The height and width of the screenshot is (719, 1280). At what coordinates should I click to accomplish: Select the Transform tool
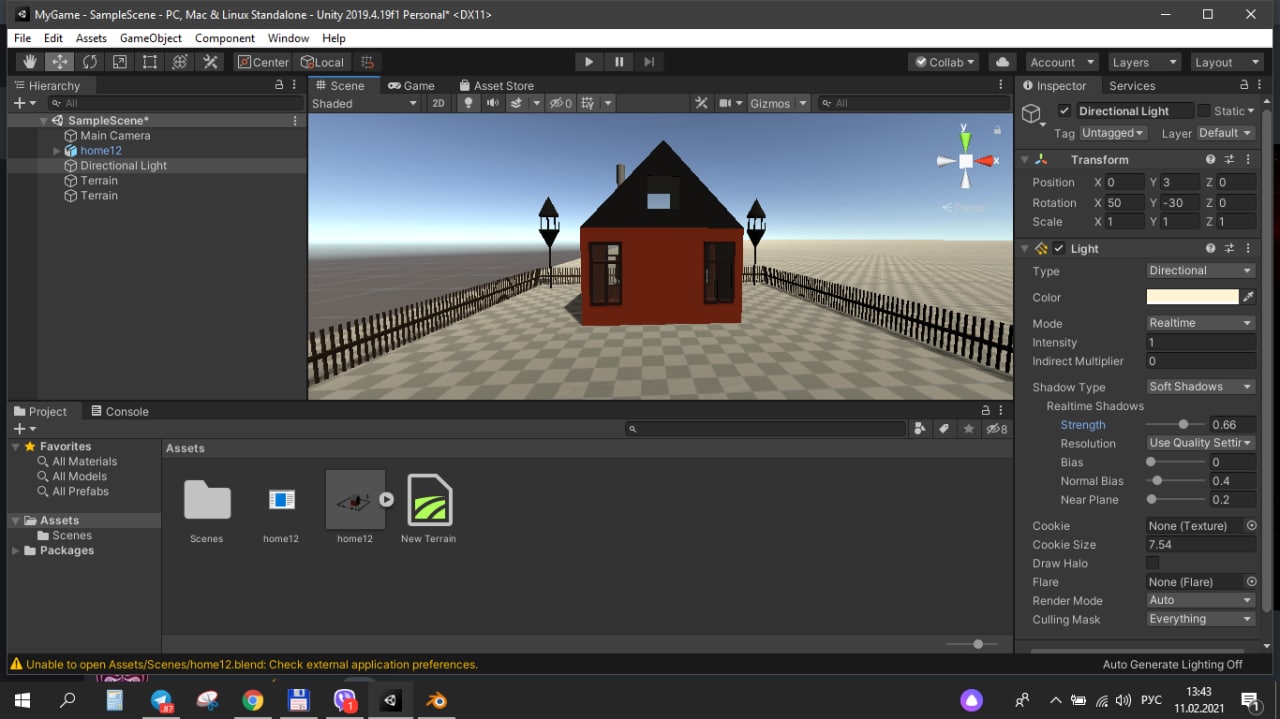pyautogui.click(x=180, y=62)
